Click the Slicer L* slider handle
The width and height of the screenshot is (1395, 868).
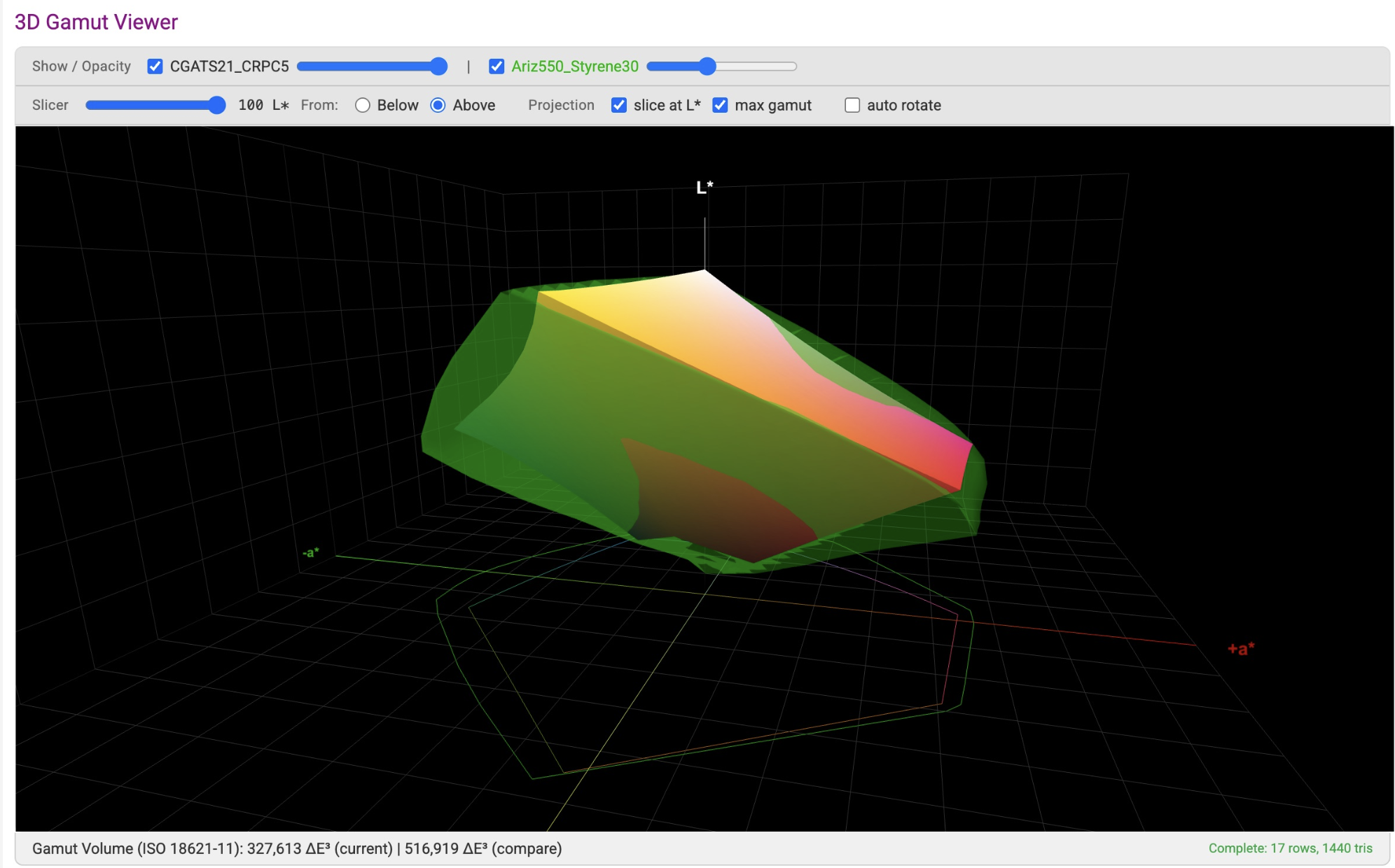(217, 105)
